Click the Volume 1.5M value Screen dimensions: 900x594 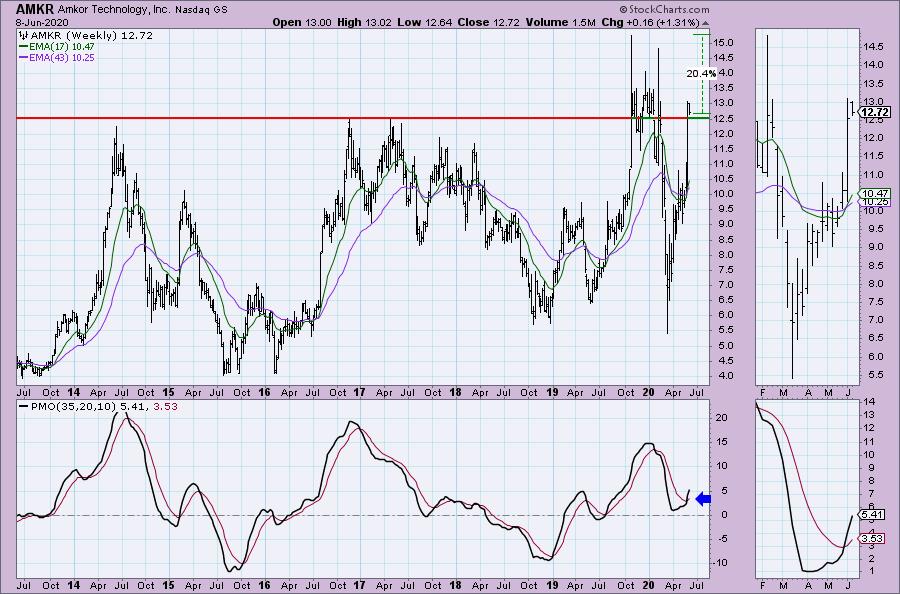click(x=560, y=22)
